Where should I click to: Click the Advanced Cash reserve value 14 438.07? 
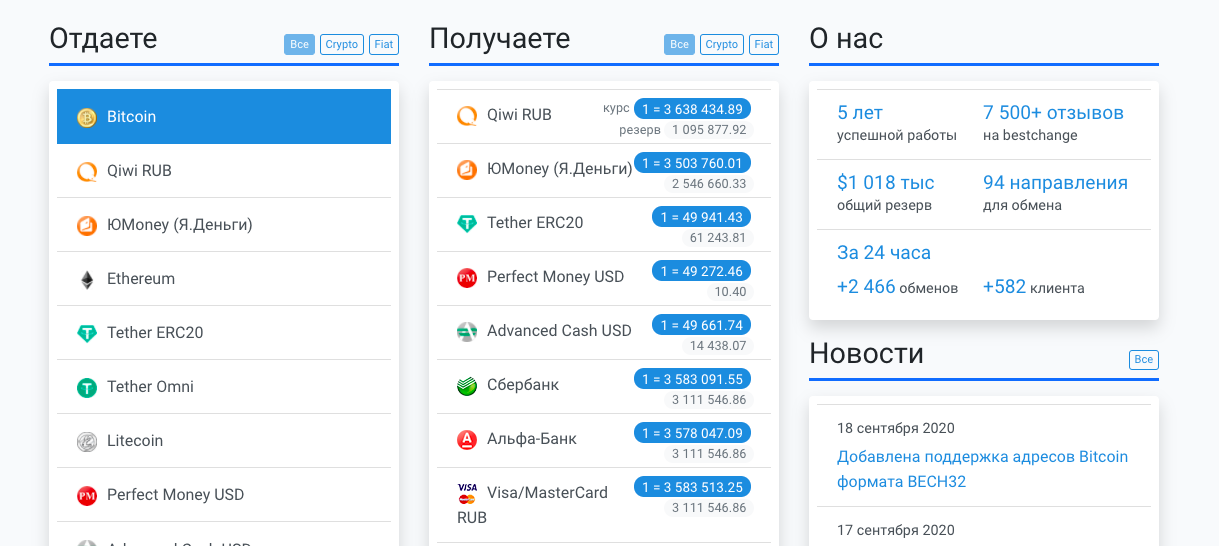(x=718, y=346)
